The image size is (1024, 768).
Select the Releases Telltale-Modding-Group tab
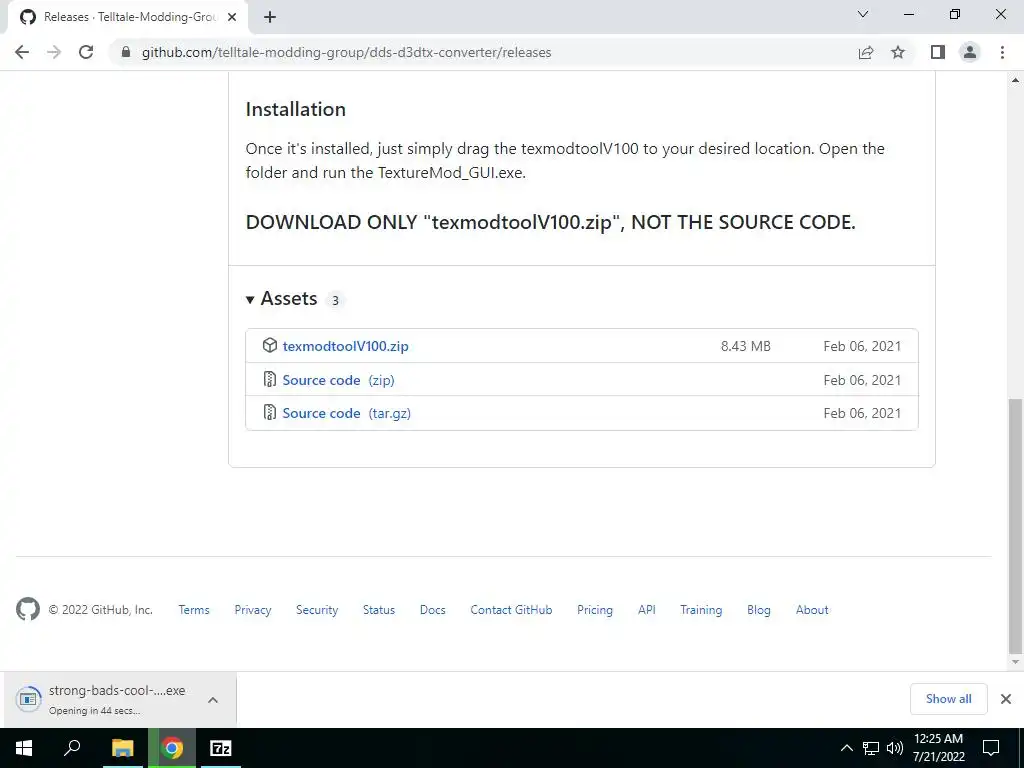click(129, 18)
